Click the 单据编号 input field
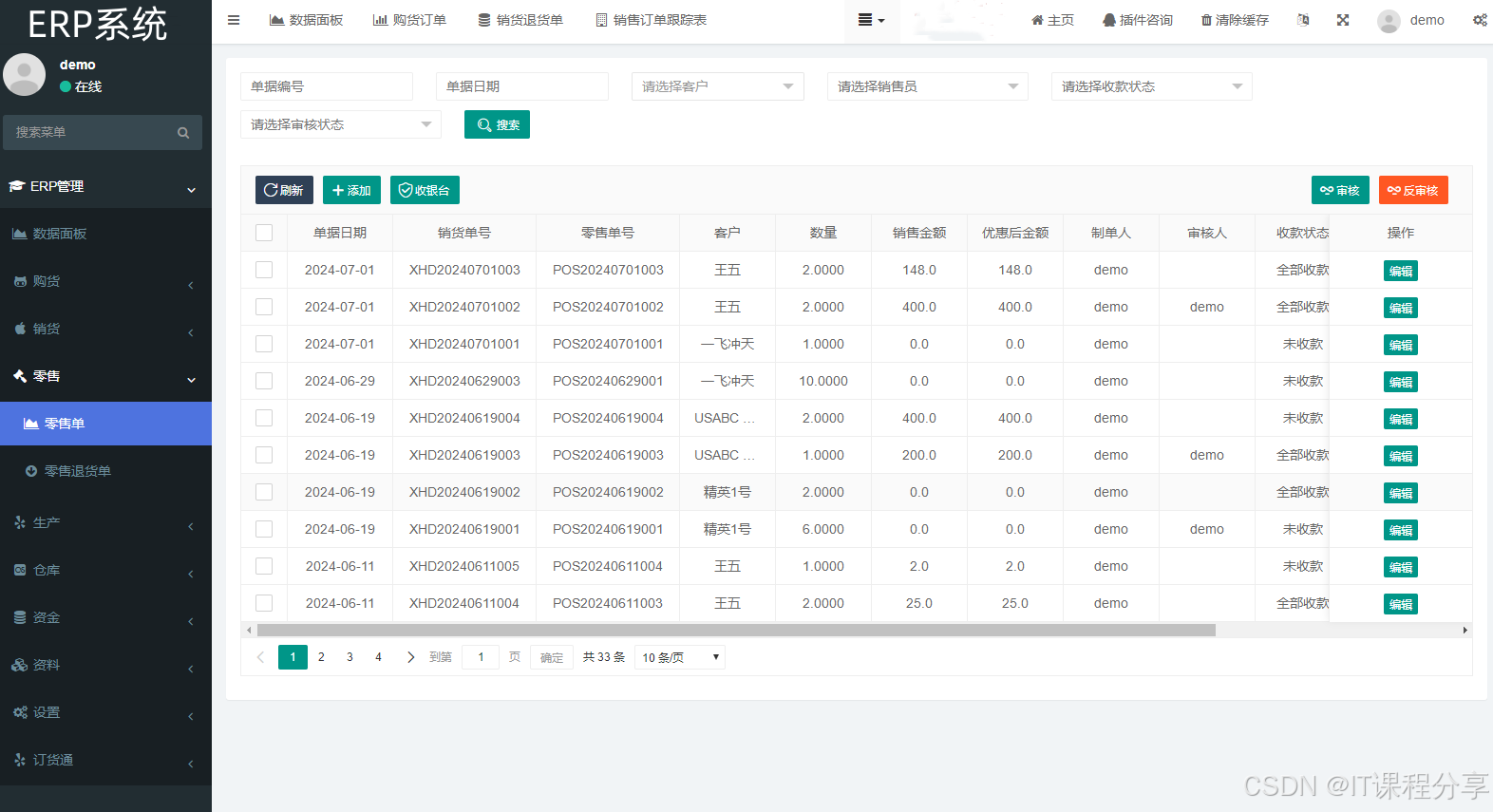 [x=326, y=86]
